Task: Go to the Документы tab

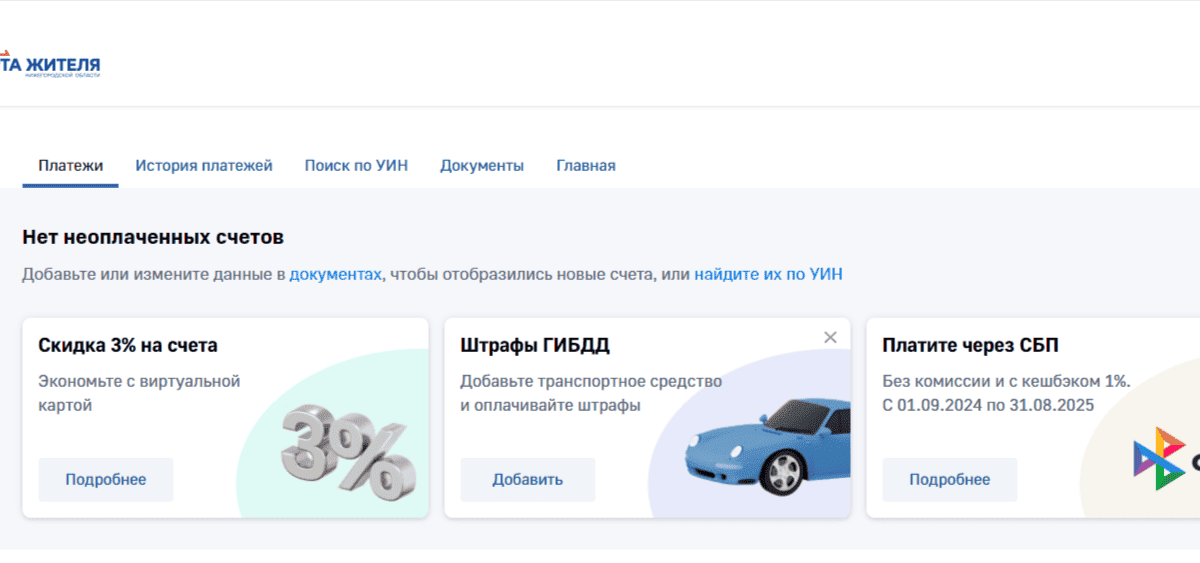Action: [482, 166]
